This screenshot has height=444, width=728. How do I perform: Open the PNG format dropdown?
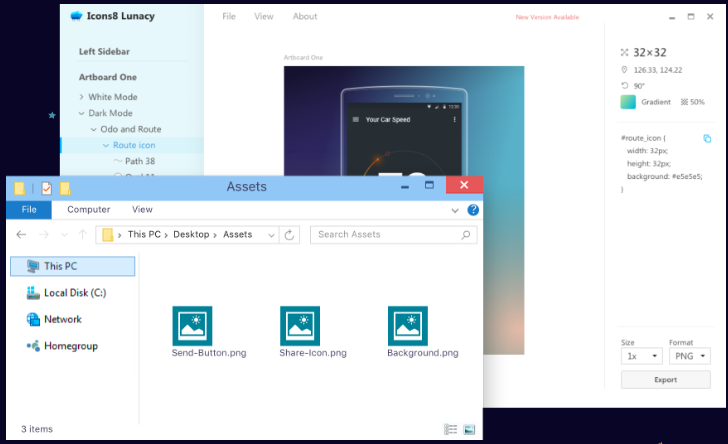click(690, 356)
